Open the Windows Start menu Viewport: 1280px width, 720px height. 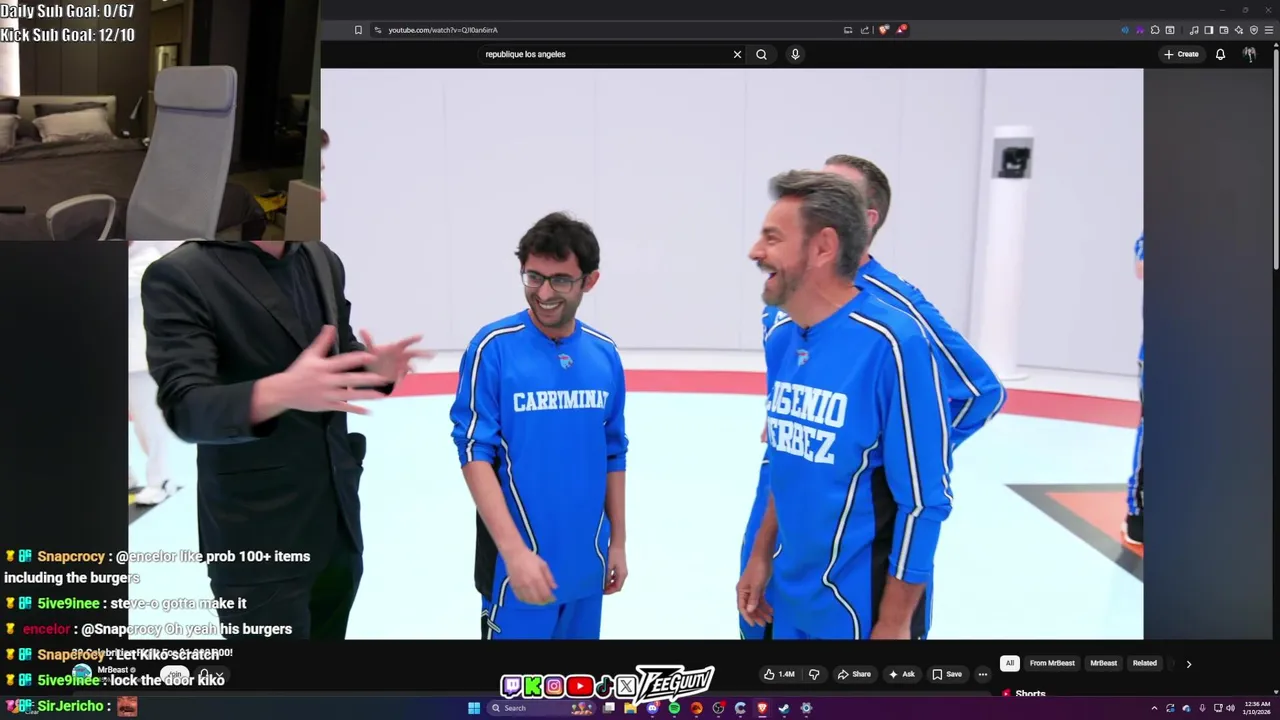[474, 708]
